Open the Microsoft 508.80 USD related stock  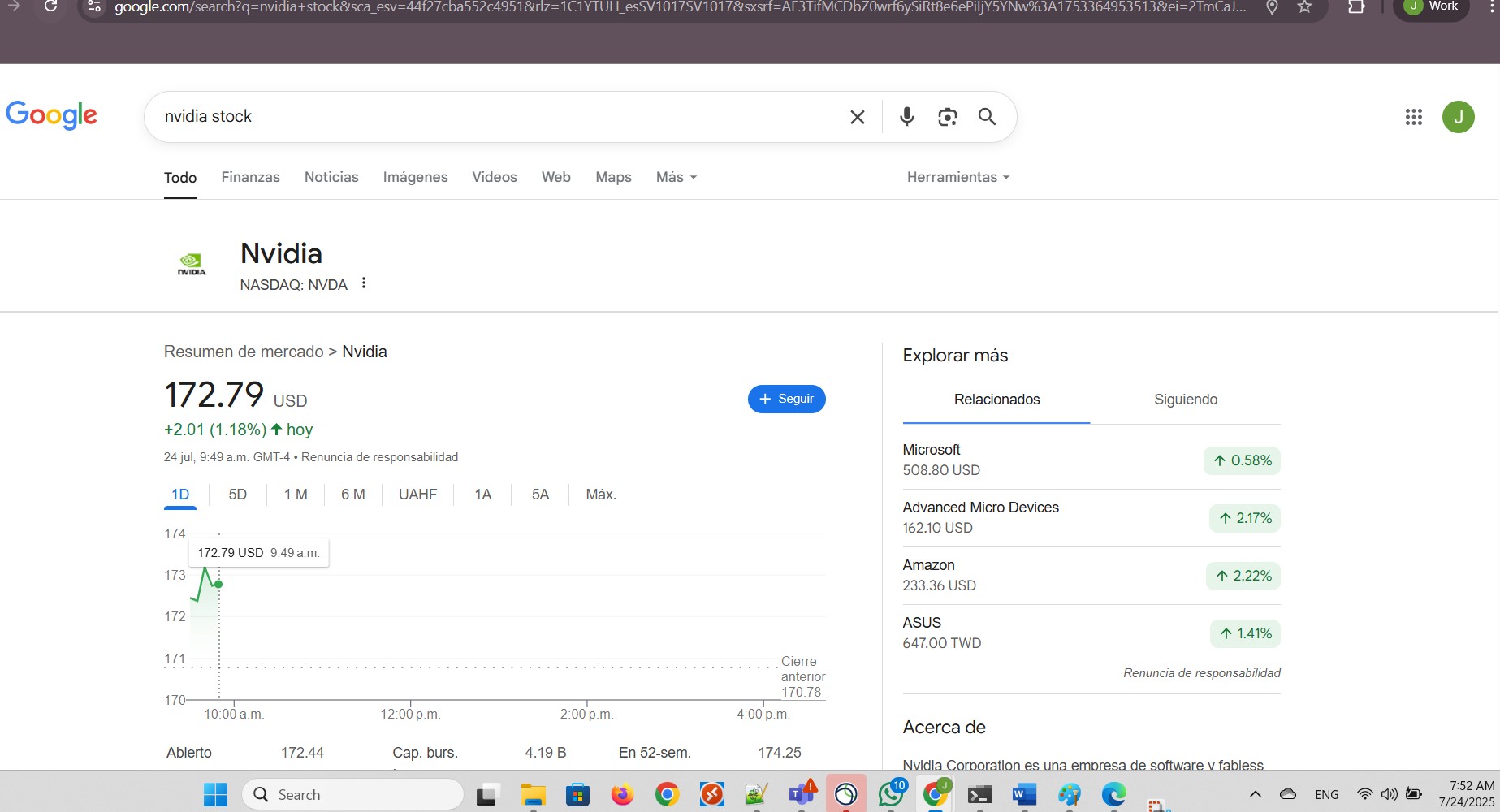(1091, 460)
